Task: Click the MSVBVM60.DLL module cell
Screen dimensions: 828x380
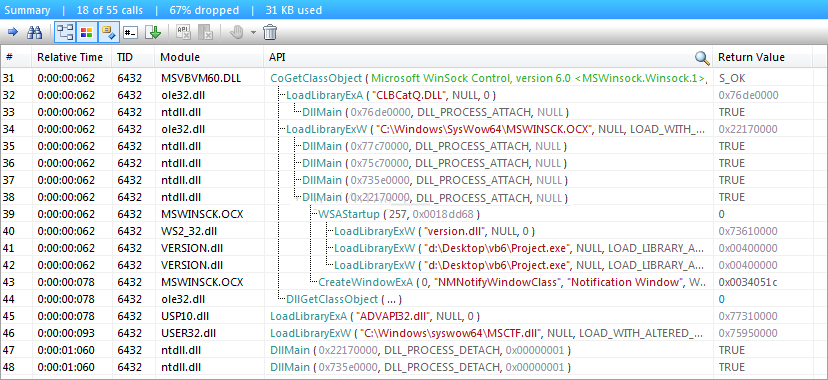Action: [201, 78]
